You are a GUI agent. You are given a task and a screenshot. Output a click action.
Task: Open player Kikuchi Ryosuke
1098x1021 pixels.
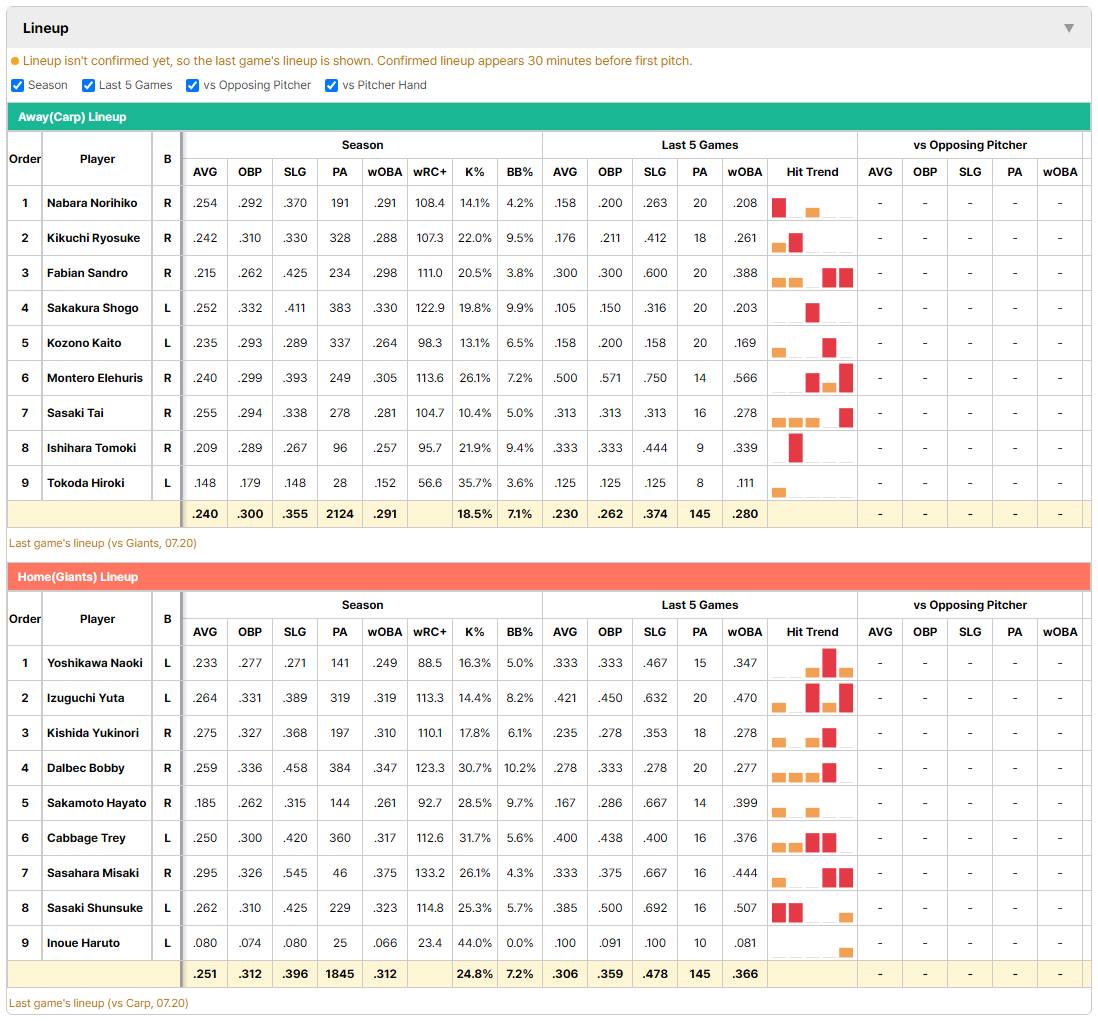point(93,238)
